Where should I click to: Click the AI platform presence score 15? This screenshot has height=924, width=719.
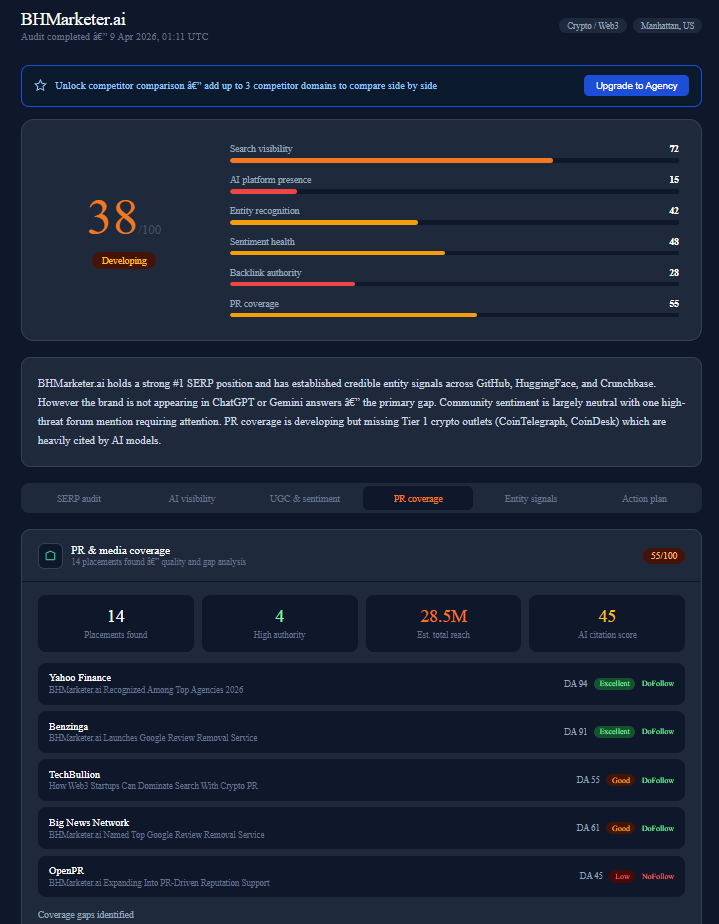(x=674, y=180)
